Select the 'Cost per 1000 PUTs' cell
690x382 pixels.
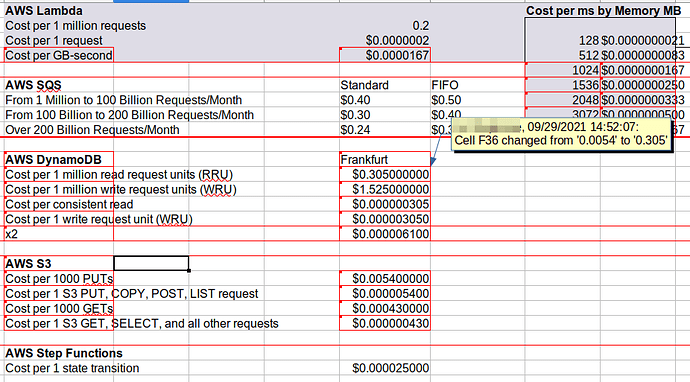[x=59, y=279]
